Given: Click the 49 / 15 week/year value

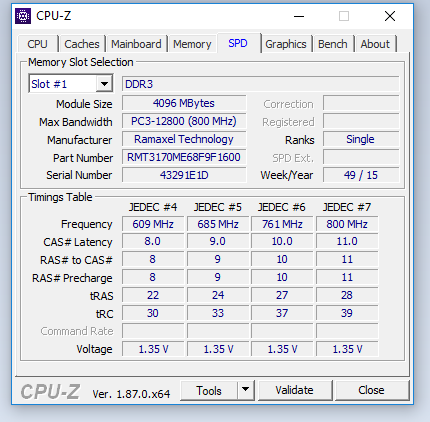Looking at the screenshot, I should pos(361,175).
